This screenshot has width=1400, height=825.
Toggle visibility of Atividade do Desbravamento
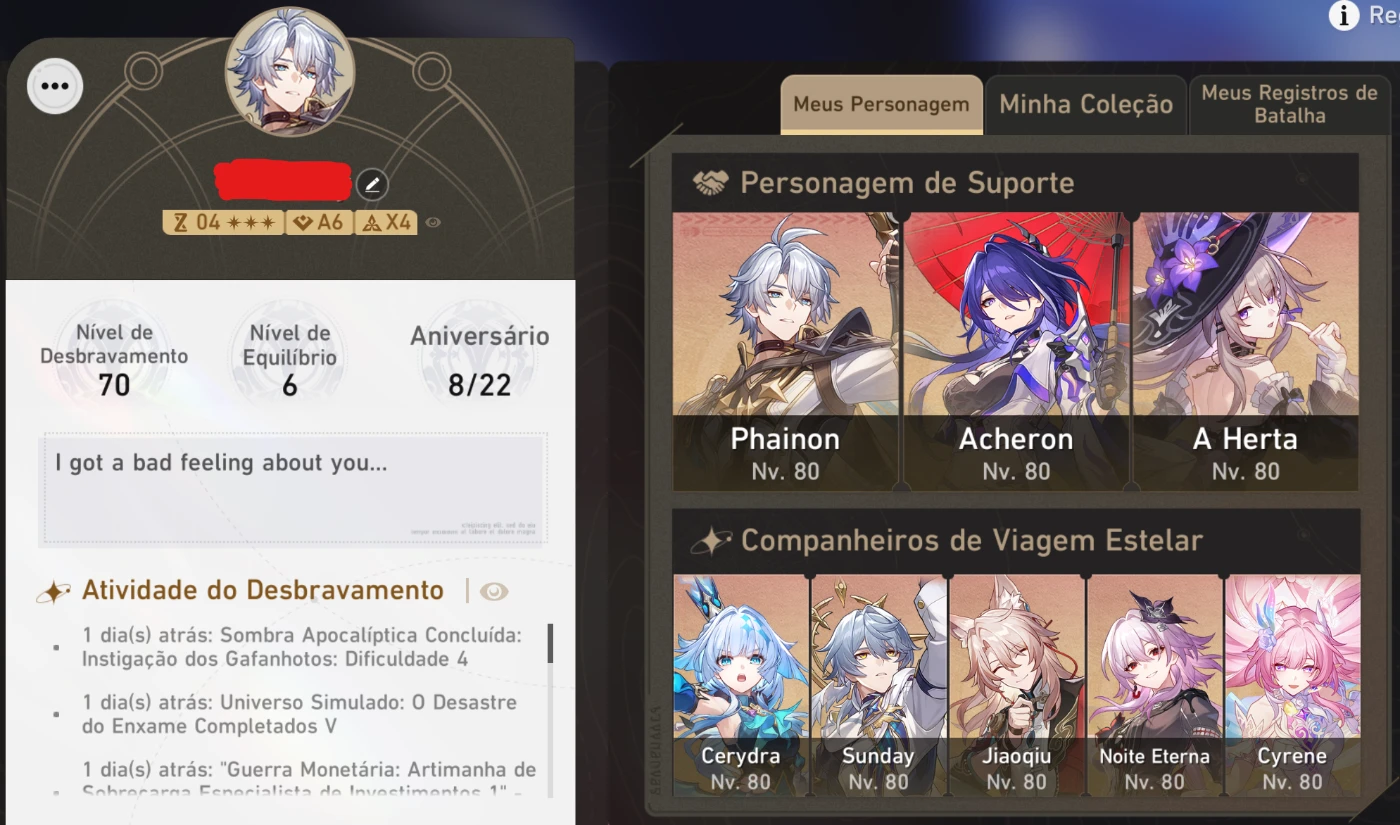[x=494, y=592]
